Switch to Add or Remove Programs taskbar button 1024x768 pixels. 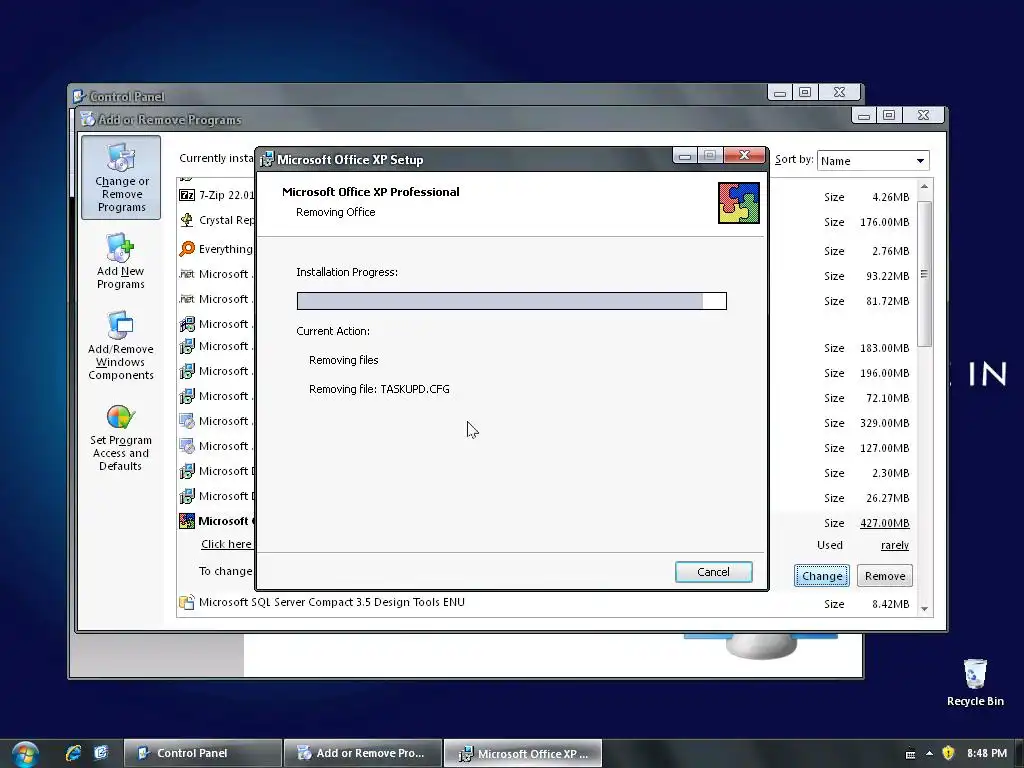[363, 753]
